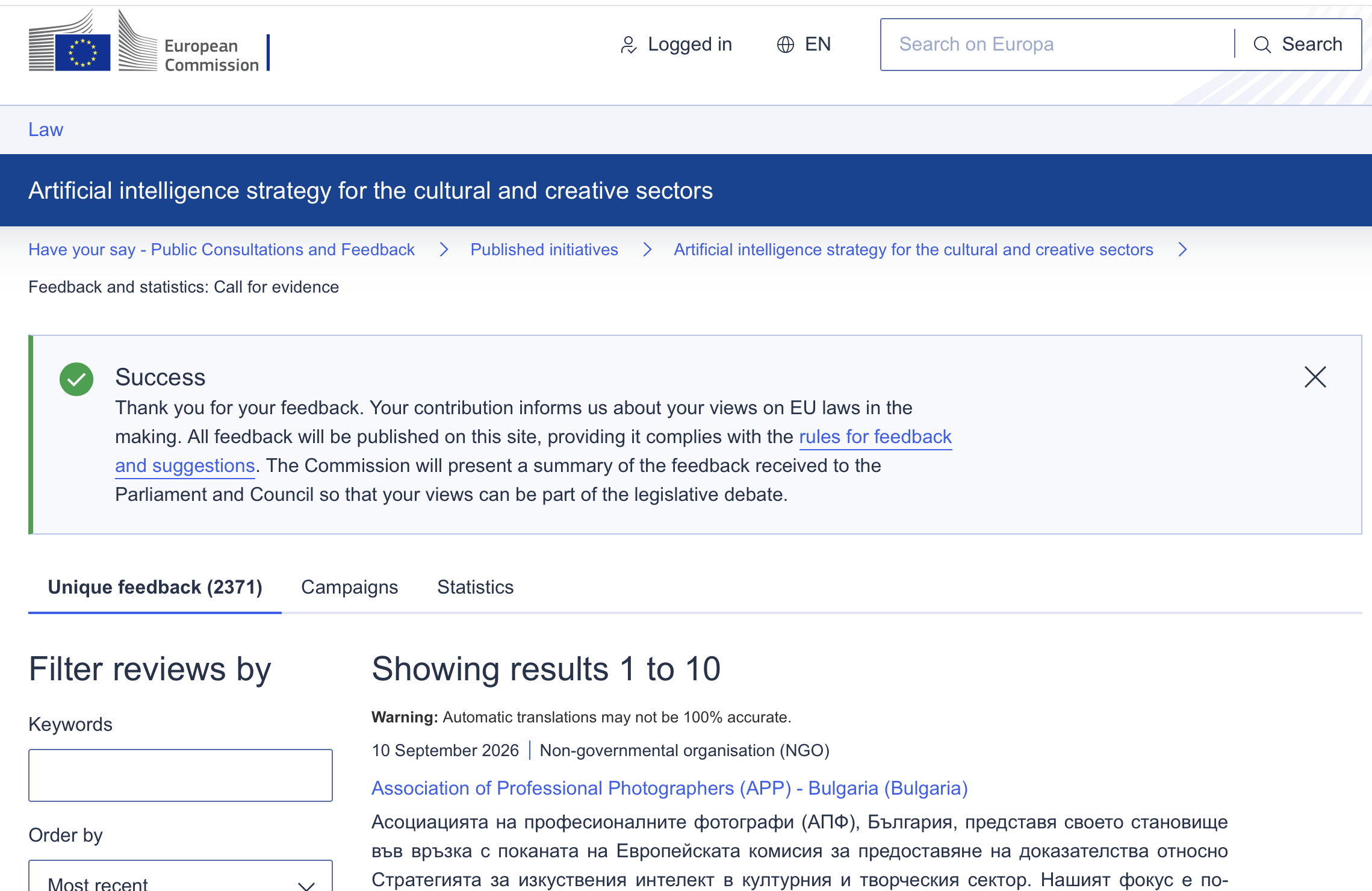Image resolution: width=1372 pixels, height=891 pixels.
Task: Click the globe language icon
Action: click(x=785, y=45)
